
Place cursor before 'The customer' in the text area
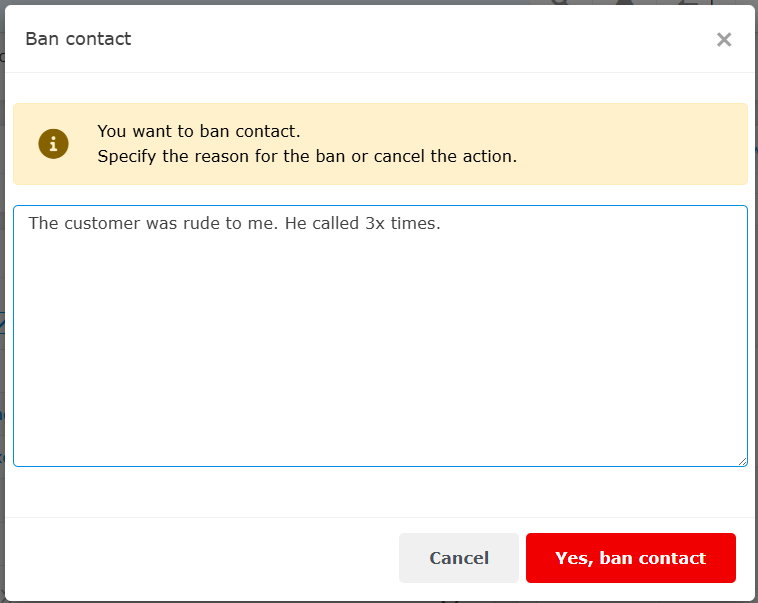[28, 223]
